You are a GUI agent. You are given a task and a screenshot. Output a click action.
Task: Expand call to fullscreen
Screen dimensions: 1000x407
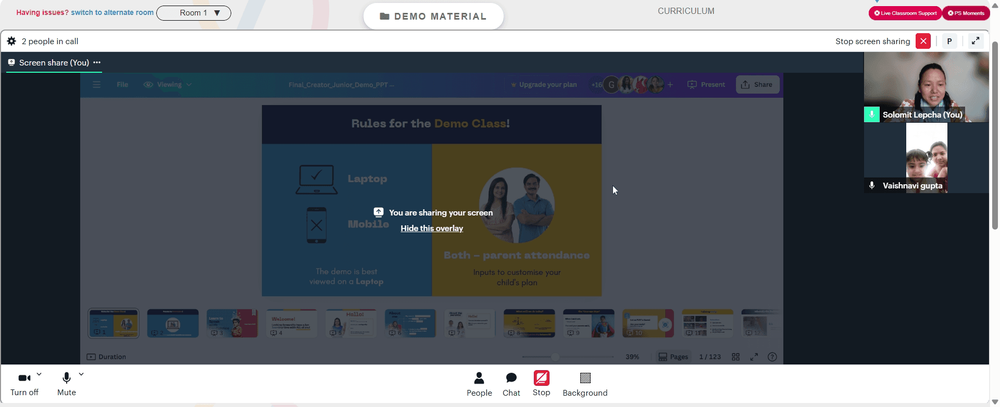[x=975, y=41]
